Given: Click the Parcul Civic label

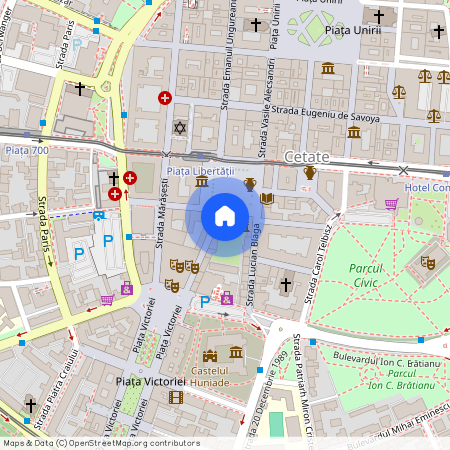Looking at the screenshot, I should click(366, 276).
